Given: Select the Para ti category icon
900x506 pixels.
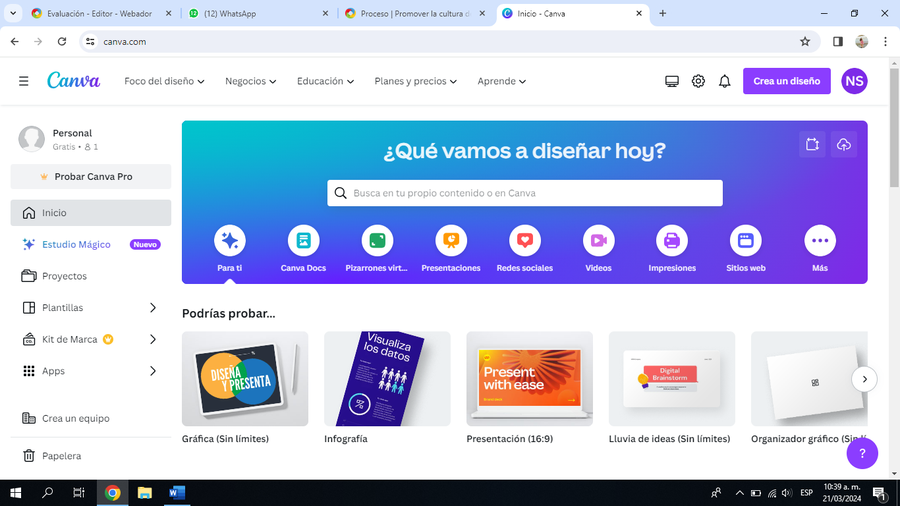Looking at the screenshot, I should point(230,240).
